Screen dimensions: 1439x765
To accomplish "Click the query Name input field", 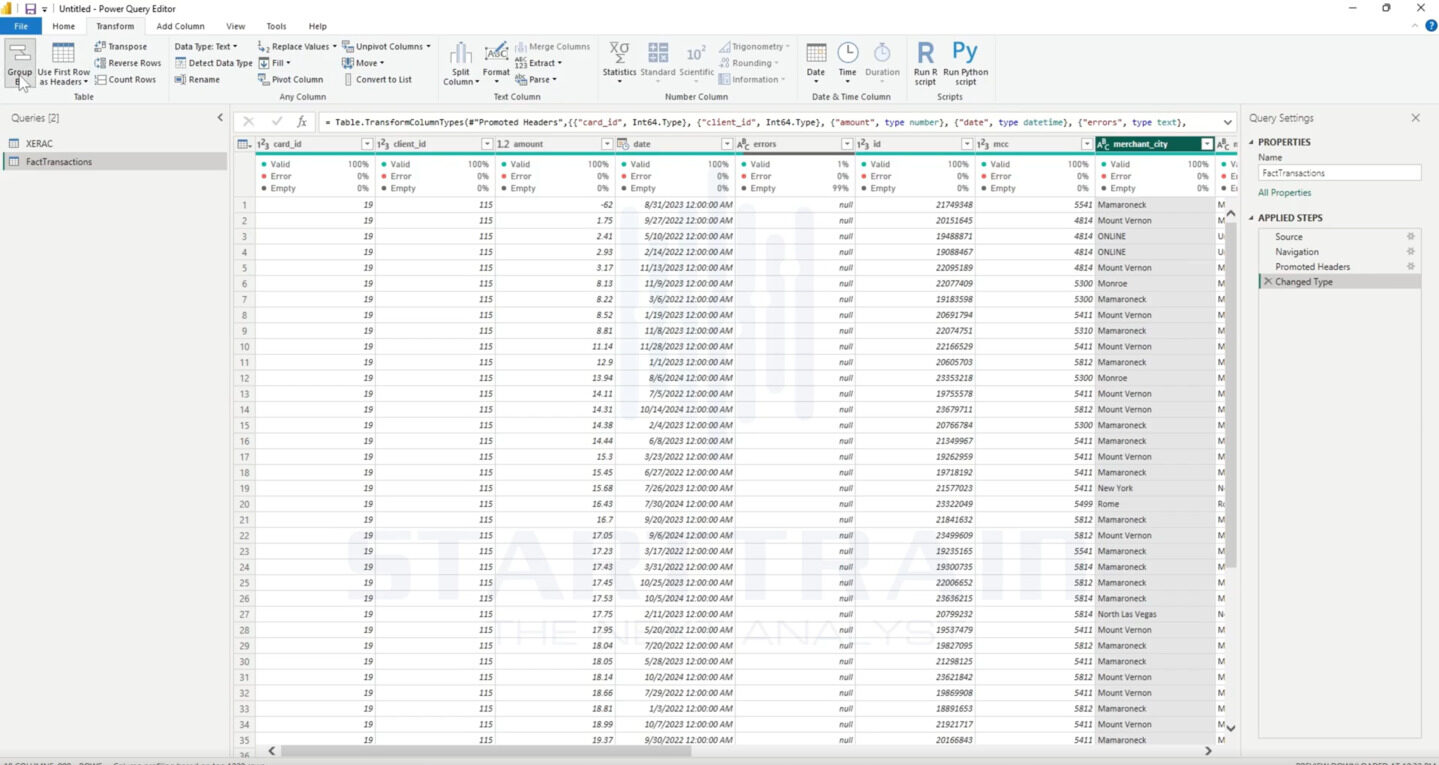I will [x=1339, y=173].
